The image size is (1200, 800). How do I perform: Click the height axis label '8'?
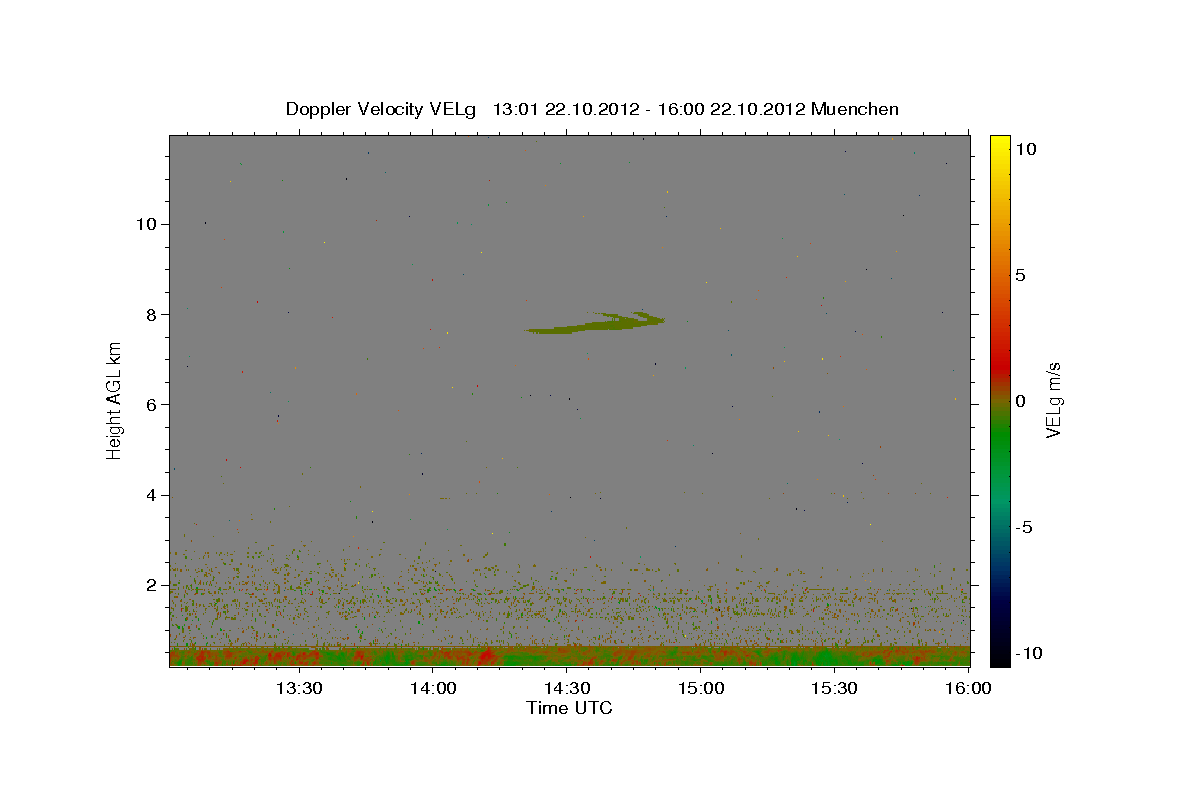[149, 314]
